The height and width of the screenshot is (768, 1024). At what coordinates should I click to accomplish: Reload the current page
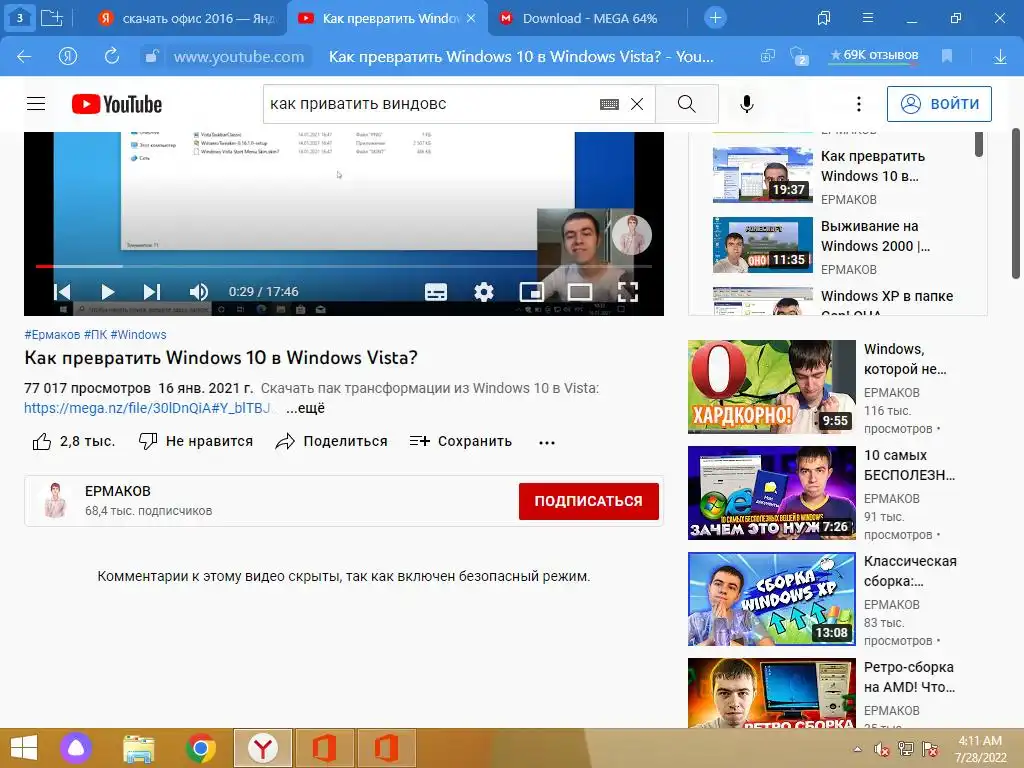(112, 56)
